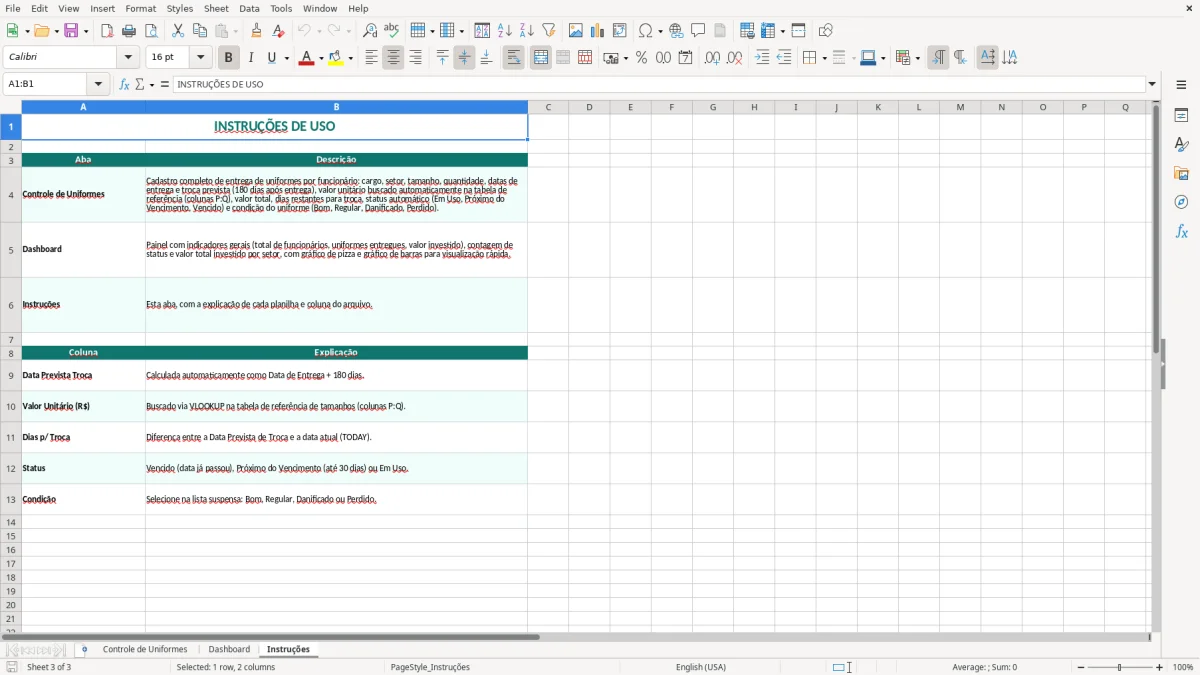
Task: Open the Font Name dropdown
Action: pos(128,58)
